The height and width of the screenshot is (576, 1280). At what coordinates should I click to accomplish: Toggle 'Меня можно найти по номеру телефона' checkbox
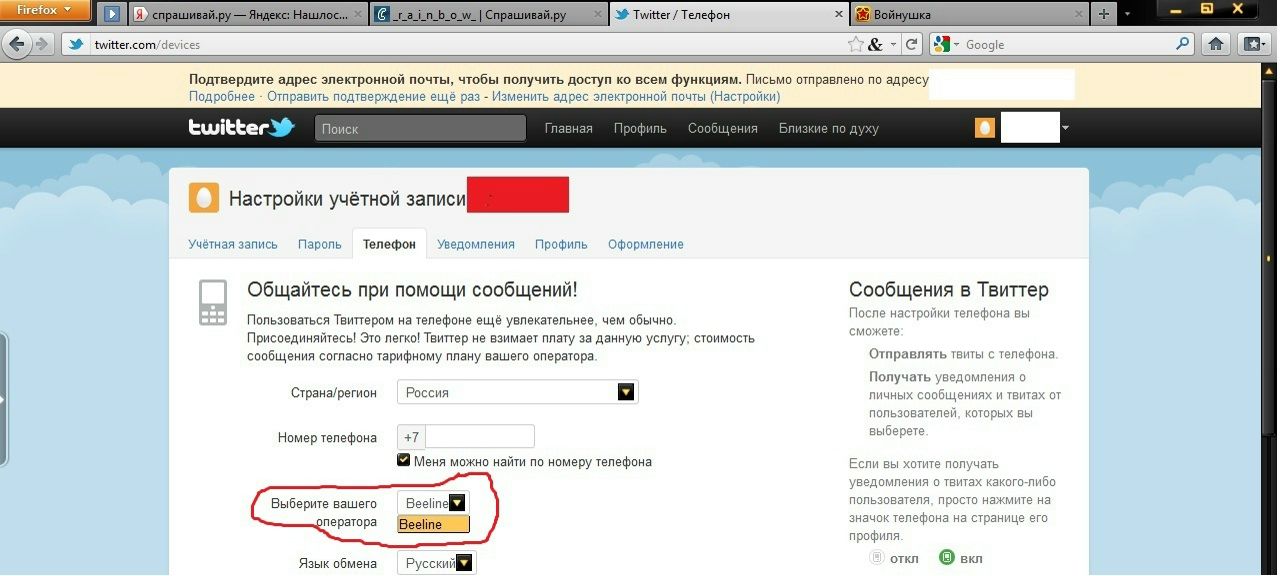[404, 460]
